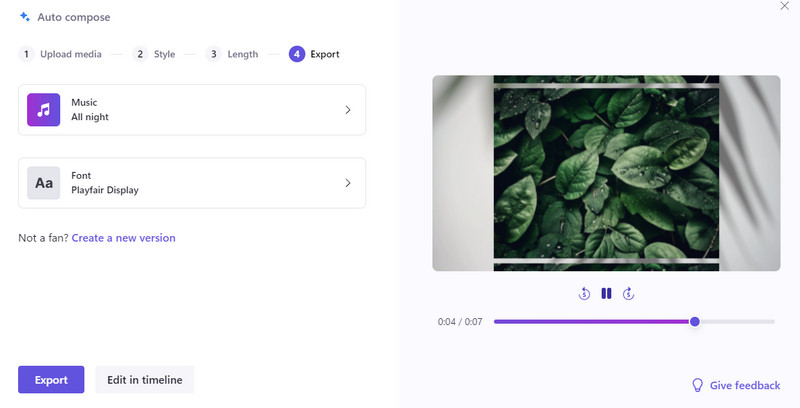The height and width of the screenshot is (408, 800).
Task: Click Create a new version link
Action: (x=123, y=238)
